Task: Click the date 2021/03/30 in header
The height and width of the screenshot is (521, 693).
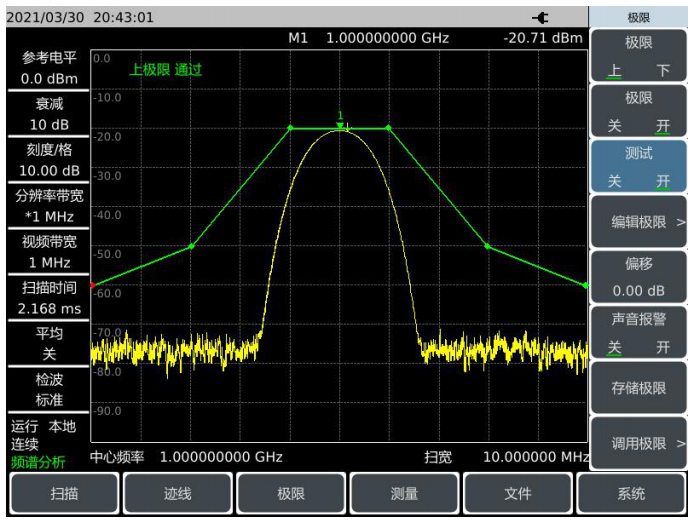Action: click(45, 18)
